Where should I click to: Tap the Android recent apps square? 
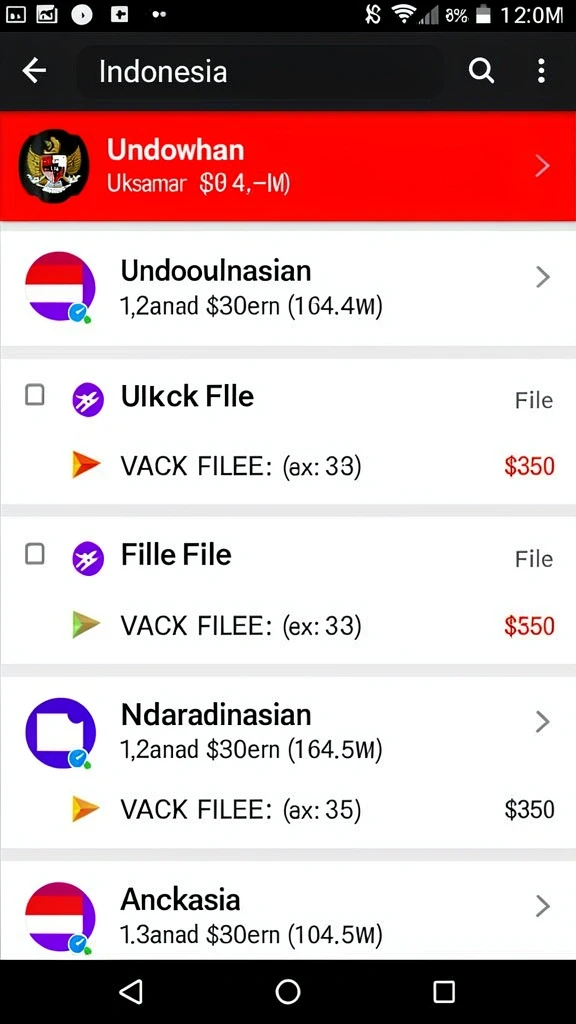click(x=444, y=991)
